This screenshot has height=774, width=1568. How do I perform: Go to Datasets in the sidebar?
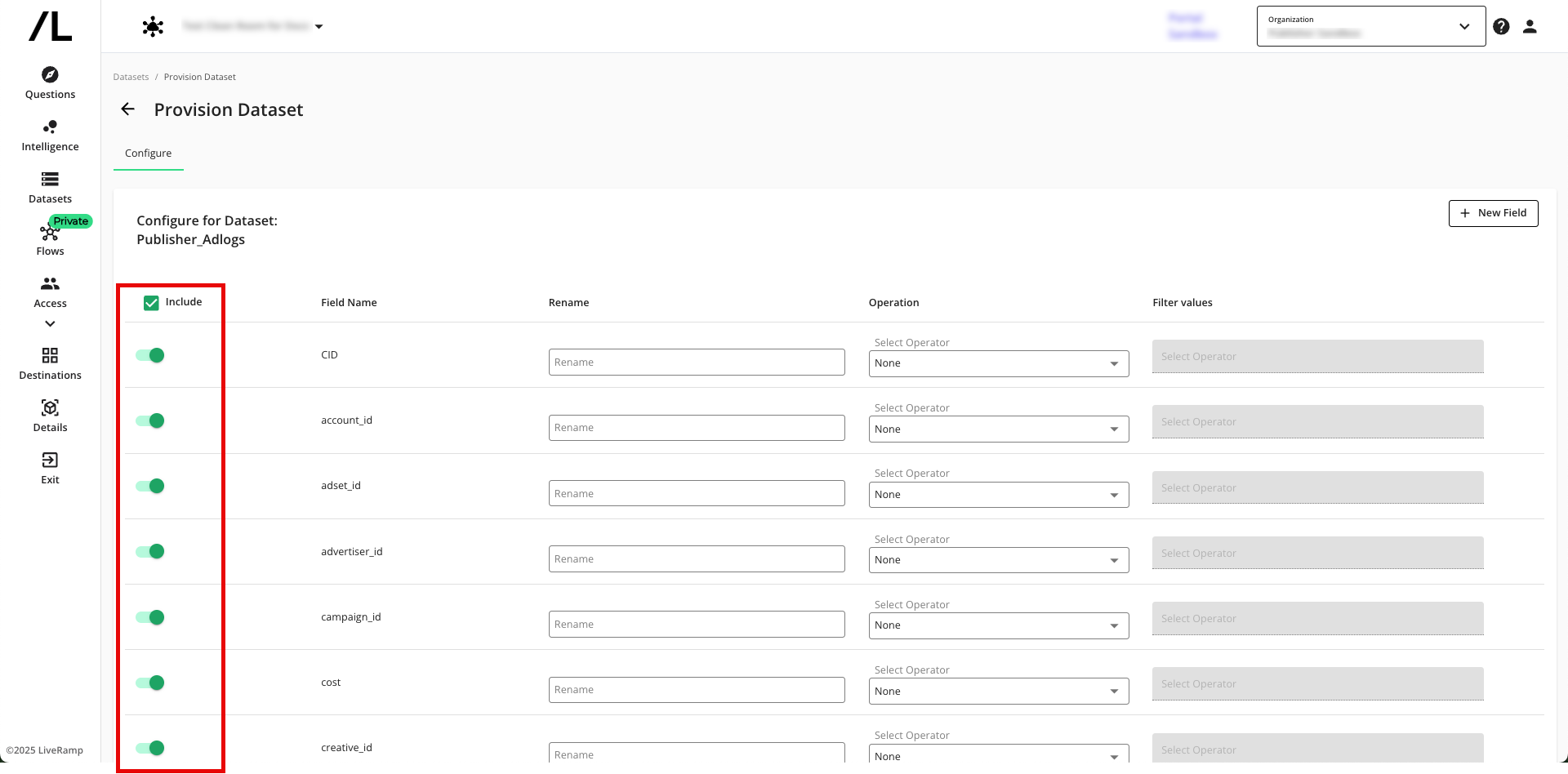pyautogui.click(x=50, y=187)
